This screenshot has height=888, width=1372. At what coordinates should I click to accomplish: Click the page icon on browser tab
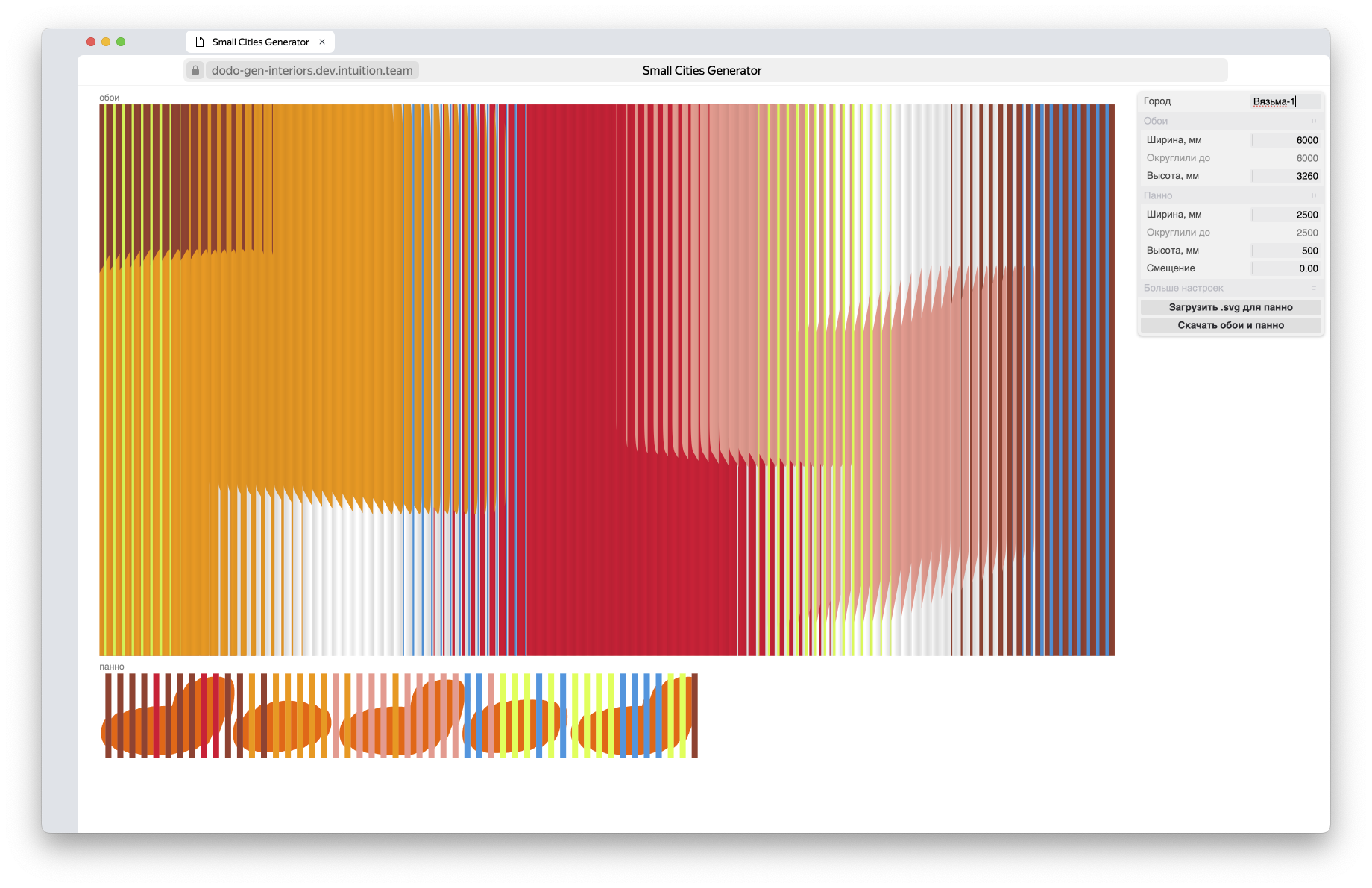coord(200,42)
